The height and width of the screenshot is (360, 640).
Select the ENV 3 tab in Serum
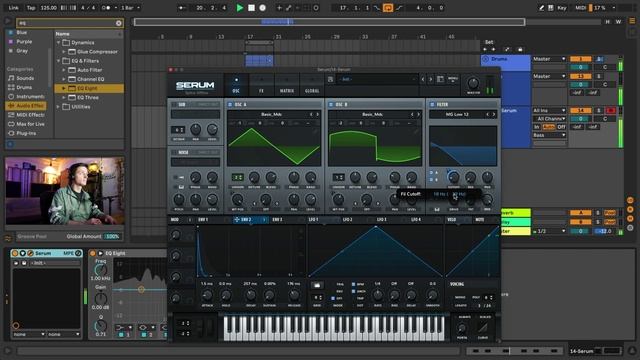pyautogui.click(x=277, y=220)
